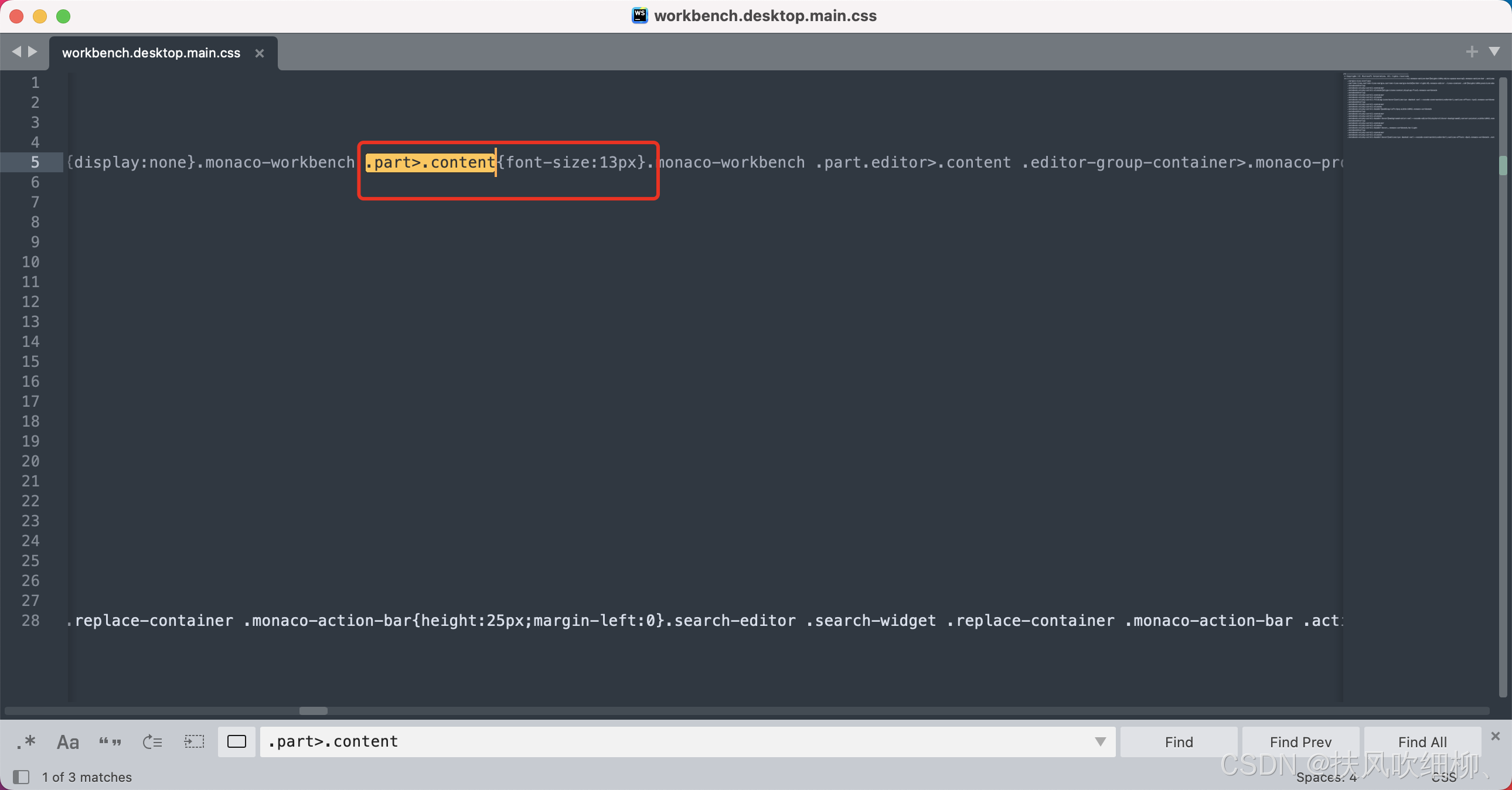Click line number 1 in gutter
Image resolution: width=1512 pixels, height=790 pixels.
coord(35,82)
